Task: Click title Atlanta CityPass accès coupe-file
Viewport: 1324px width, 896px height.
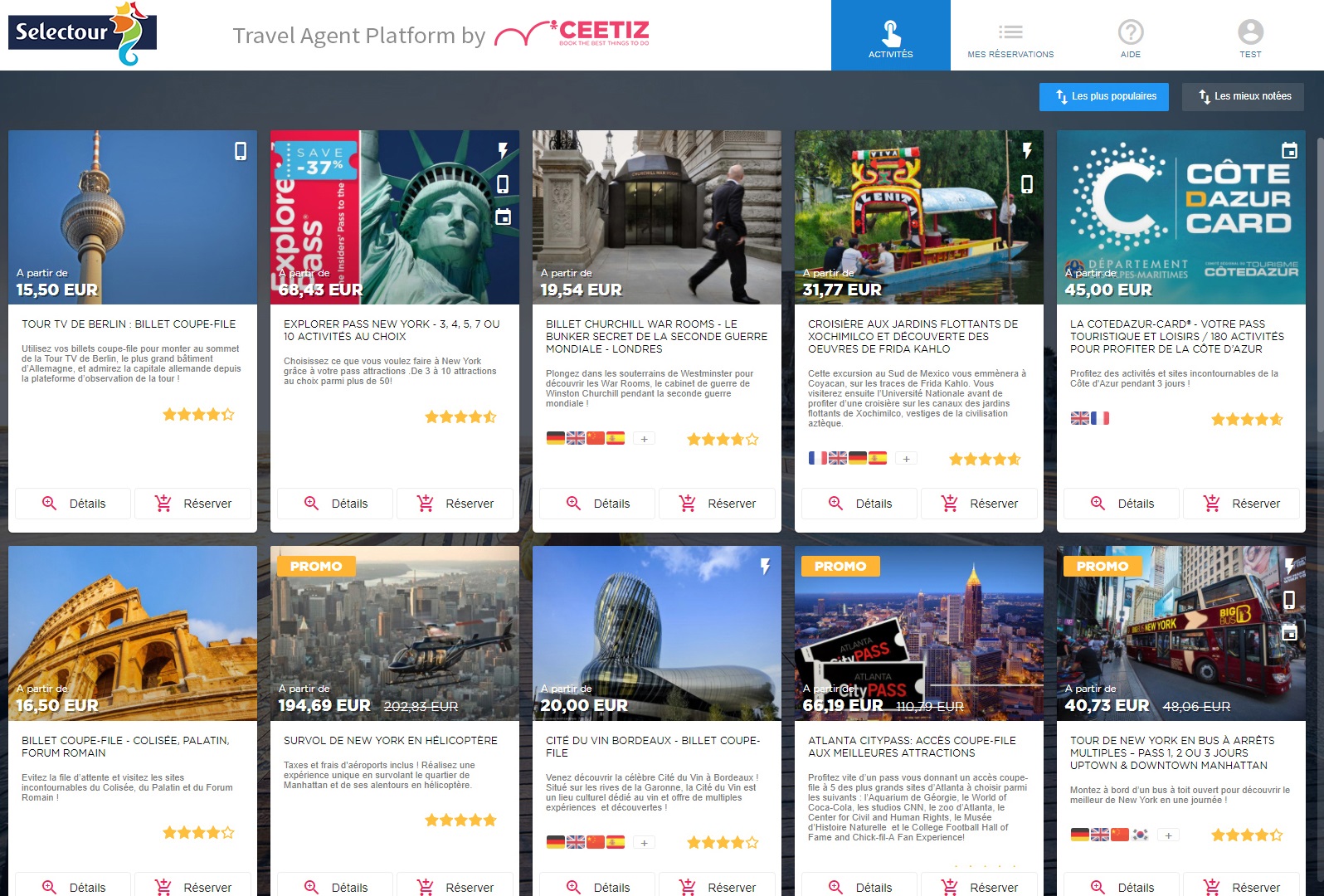Action: pos(912,747)
